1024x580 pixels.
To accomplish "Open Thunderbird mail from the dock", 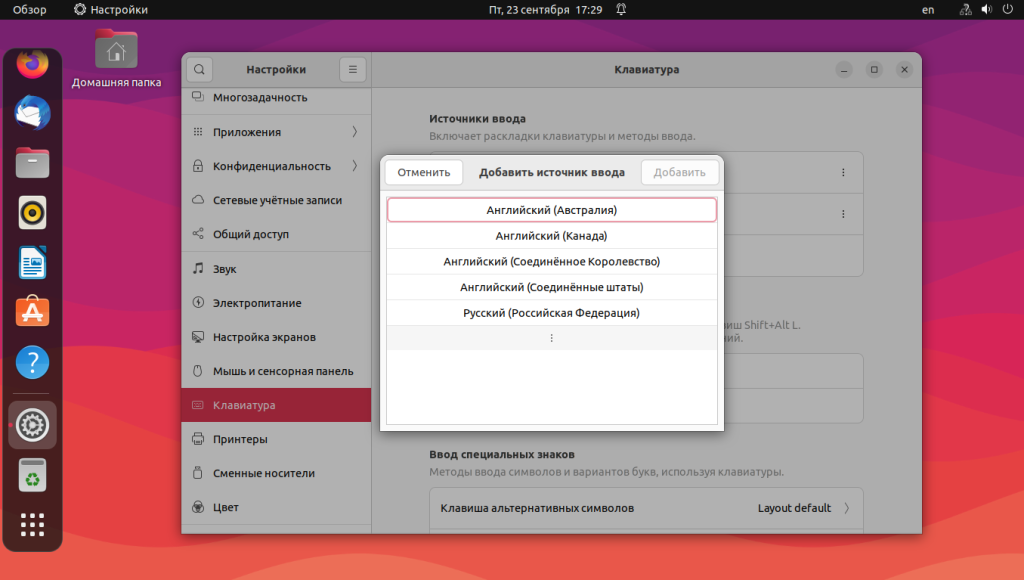I will (32, 112).
